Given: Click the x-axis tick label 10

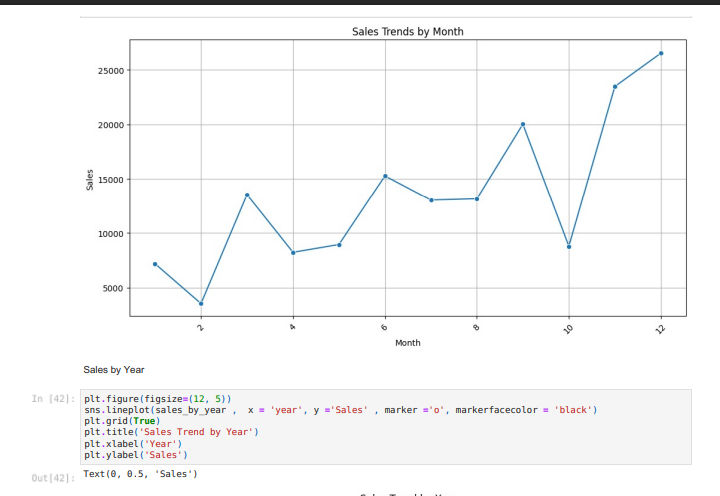Looking at the screenshot, I should (568, 329).
